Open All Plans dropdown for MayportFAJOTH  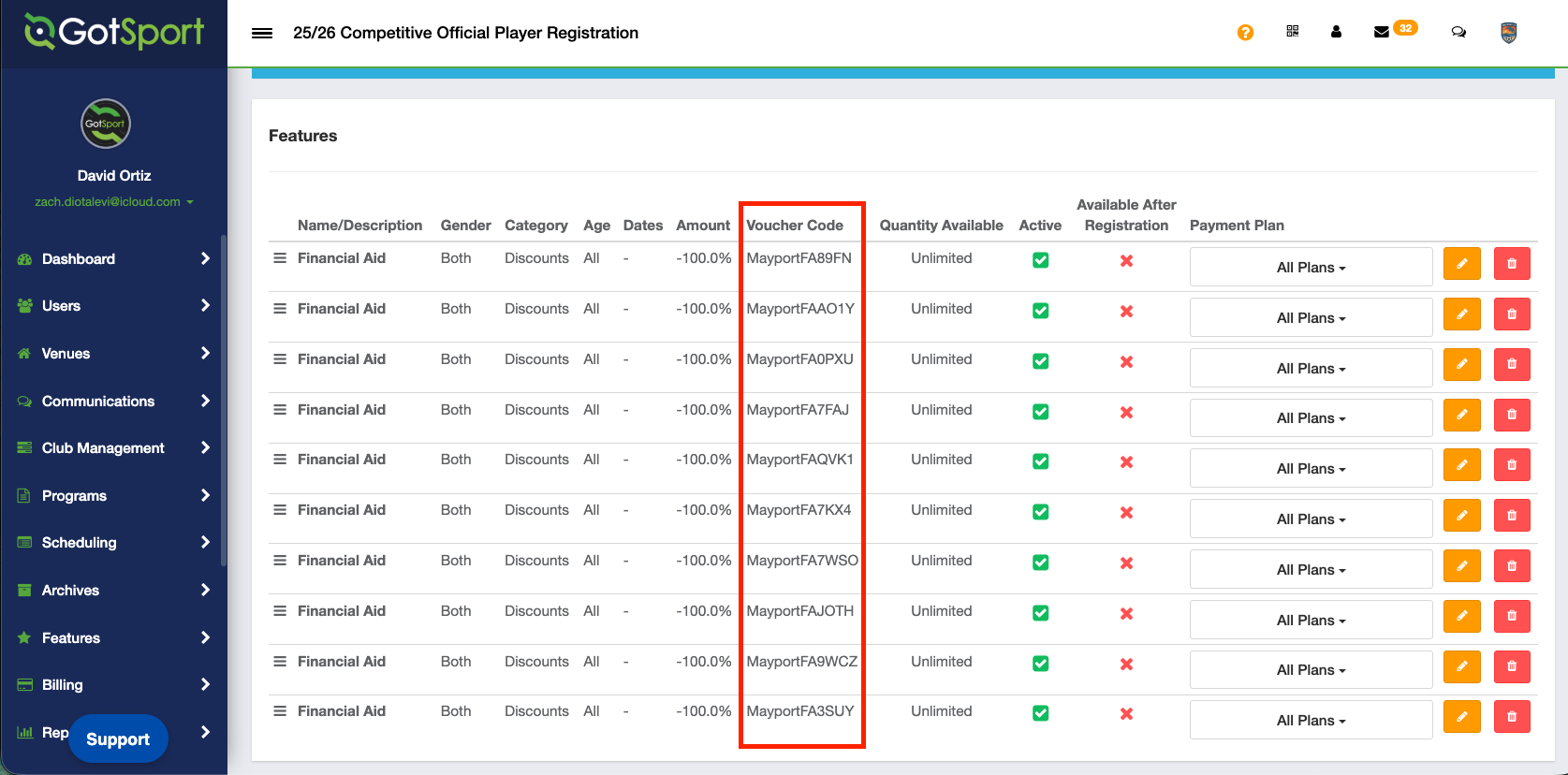click(x=1311, y=621)
